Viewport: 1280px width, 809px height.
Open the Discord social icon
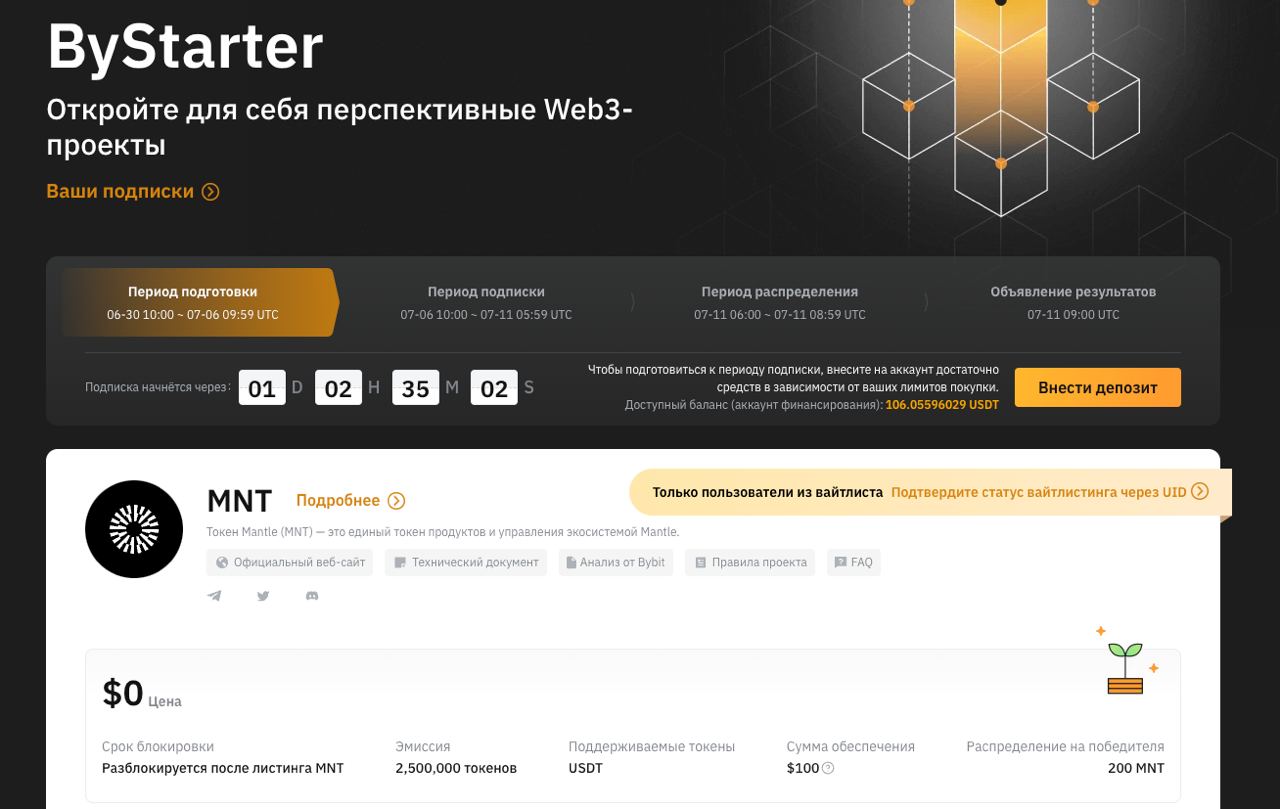click(x=312, y=596)
